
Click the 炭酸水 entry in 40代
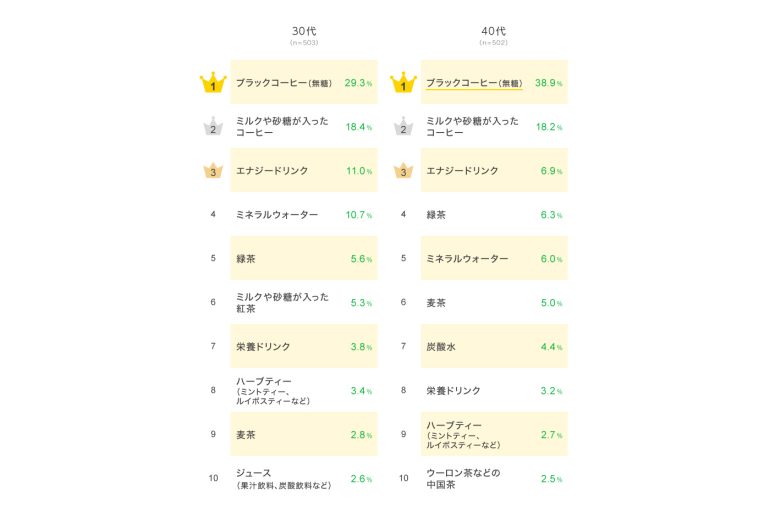[x=441, y=347]
